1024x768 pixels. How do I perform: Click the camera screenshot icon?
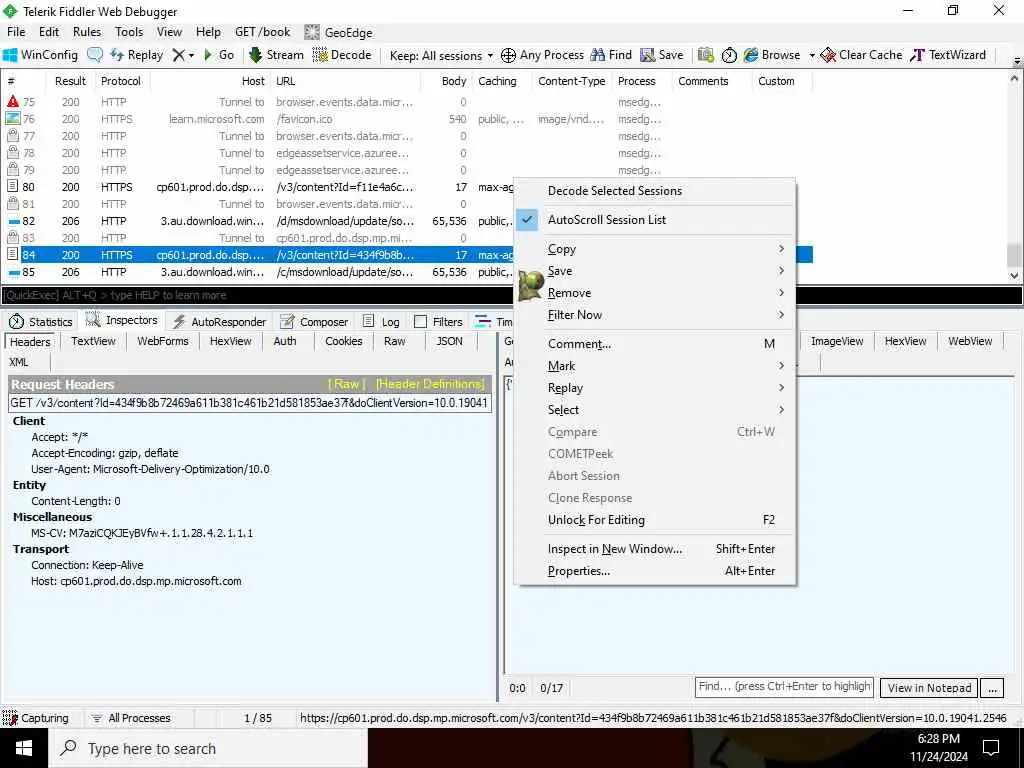(705, 56)
